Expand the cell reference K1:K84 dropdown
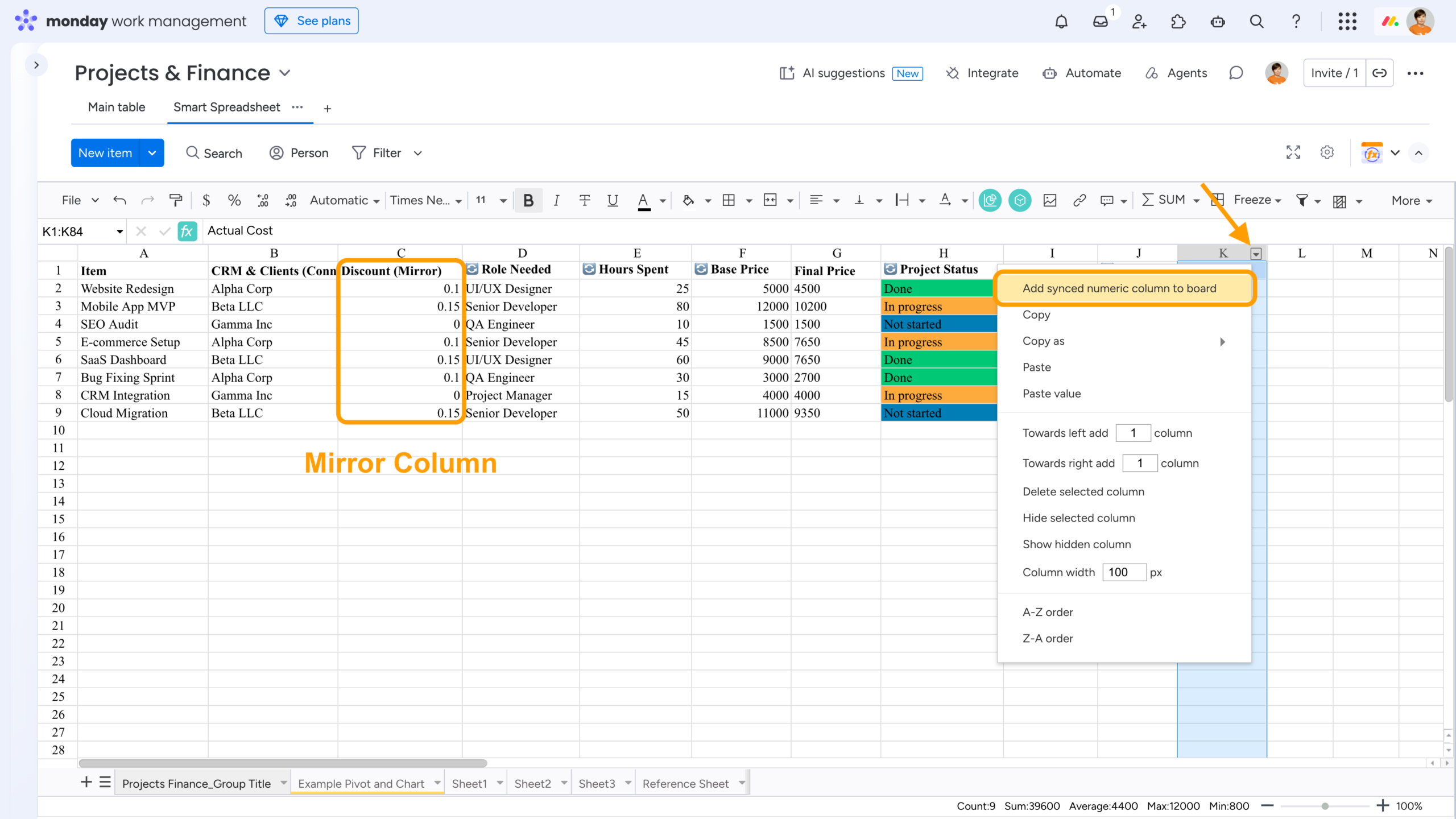 coord(119,231)
